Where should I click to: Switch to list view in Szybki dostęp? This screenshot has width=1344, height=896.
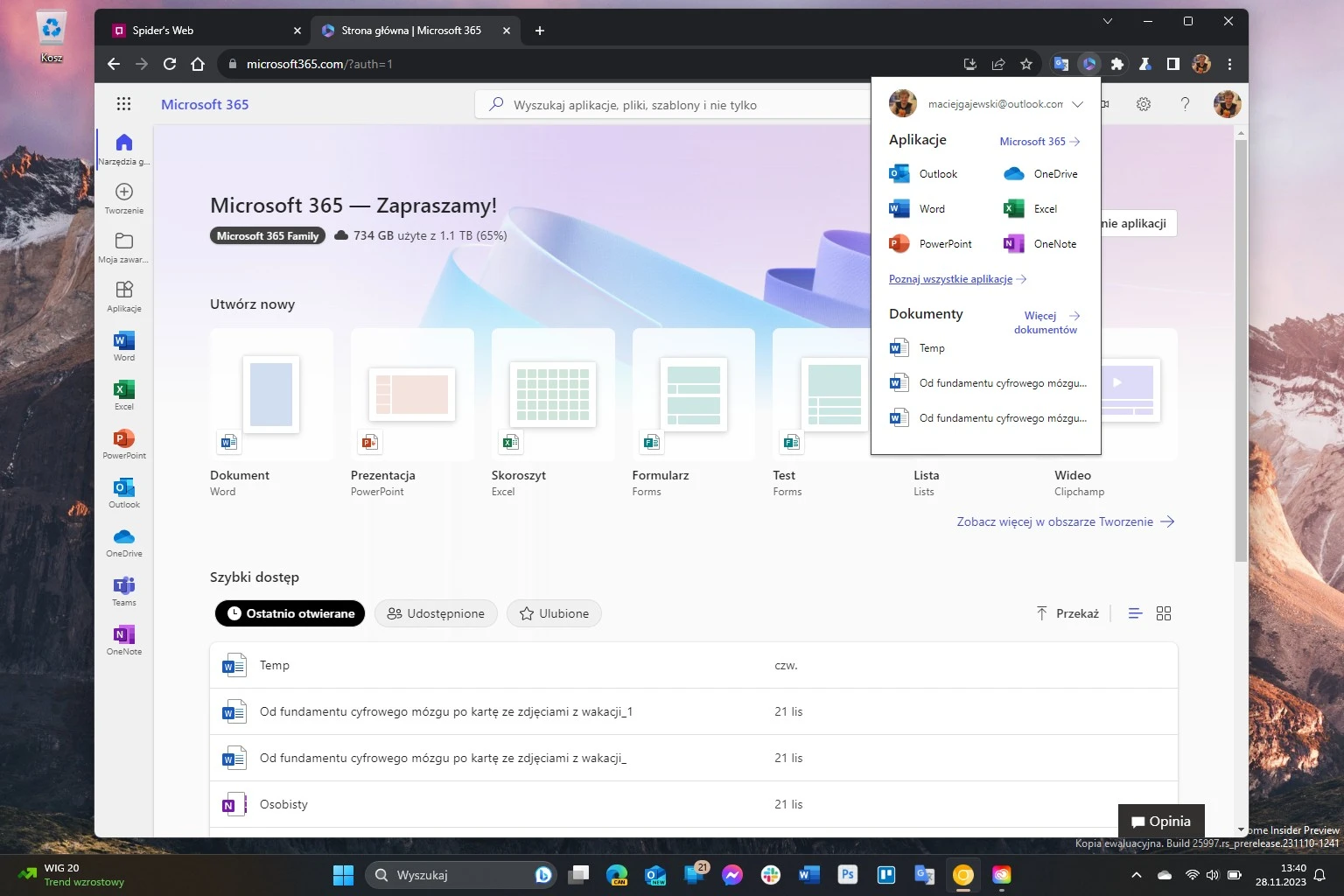click(x=1135, y=613)
